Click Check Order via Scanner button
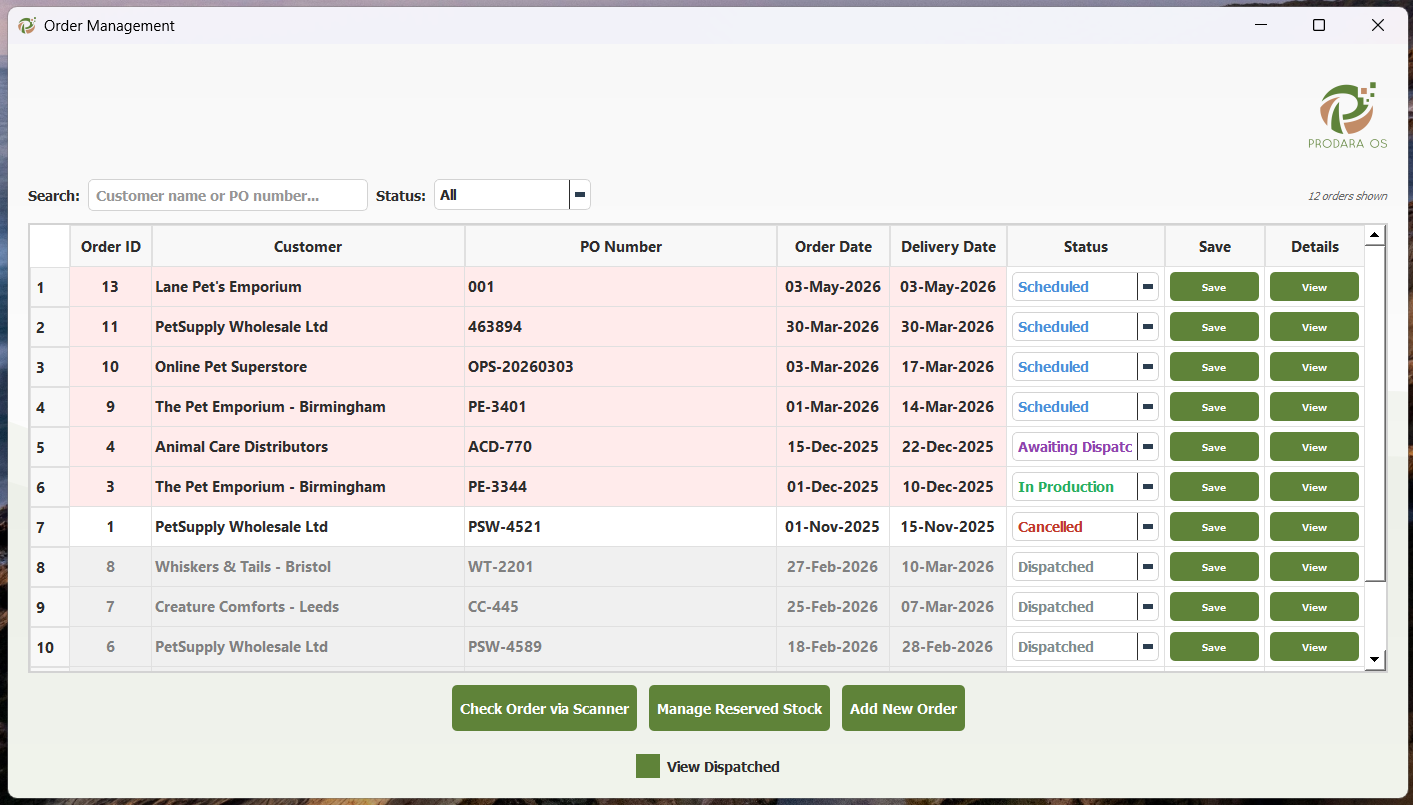This screenshot has width=1413, height=805. [x=544, y=708]
